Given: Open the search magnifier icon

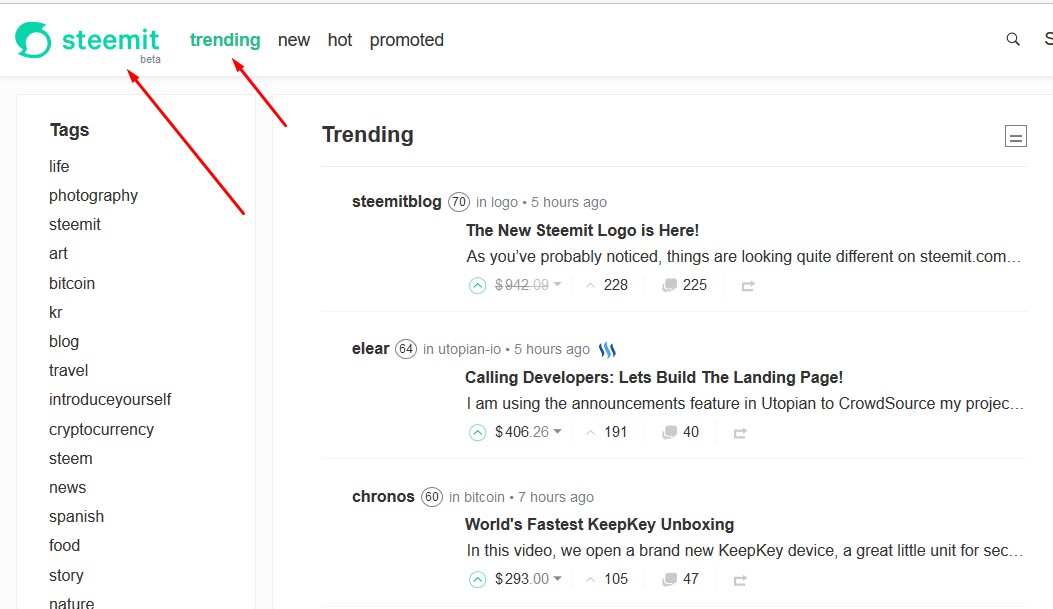Looking at the screenshot, I should point(1013,40).
